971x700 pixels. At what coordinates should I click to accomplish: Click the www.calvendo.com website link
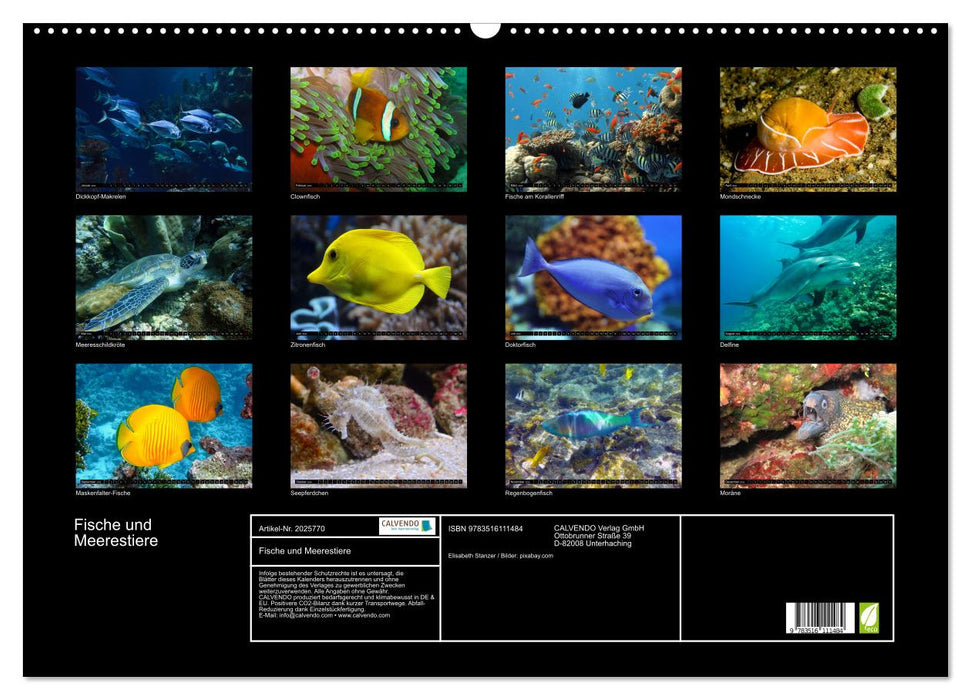pyautogui.click(x=367, y=616)
